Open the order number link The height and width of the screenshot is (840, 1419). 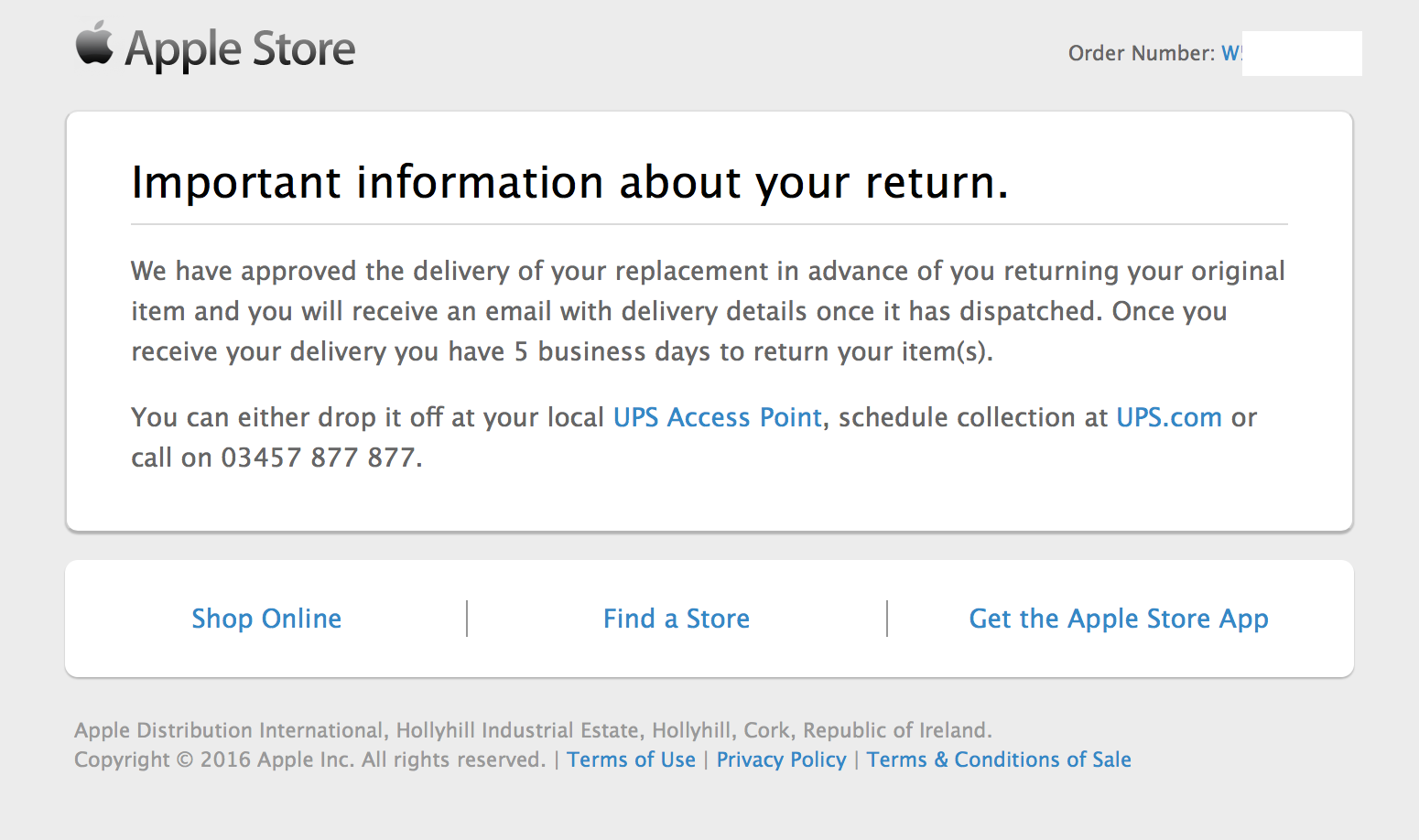(x=1231, y=53)
